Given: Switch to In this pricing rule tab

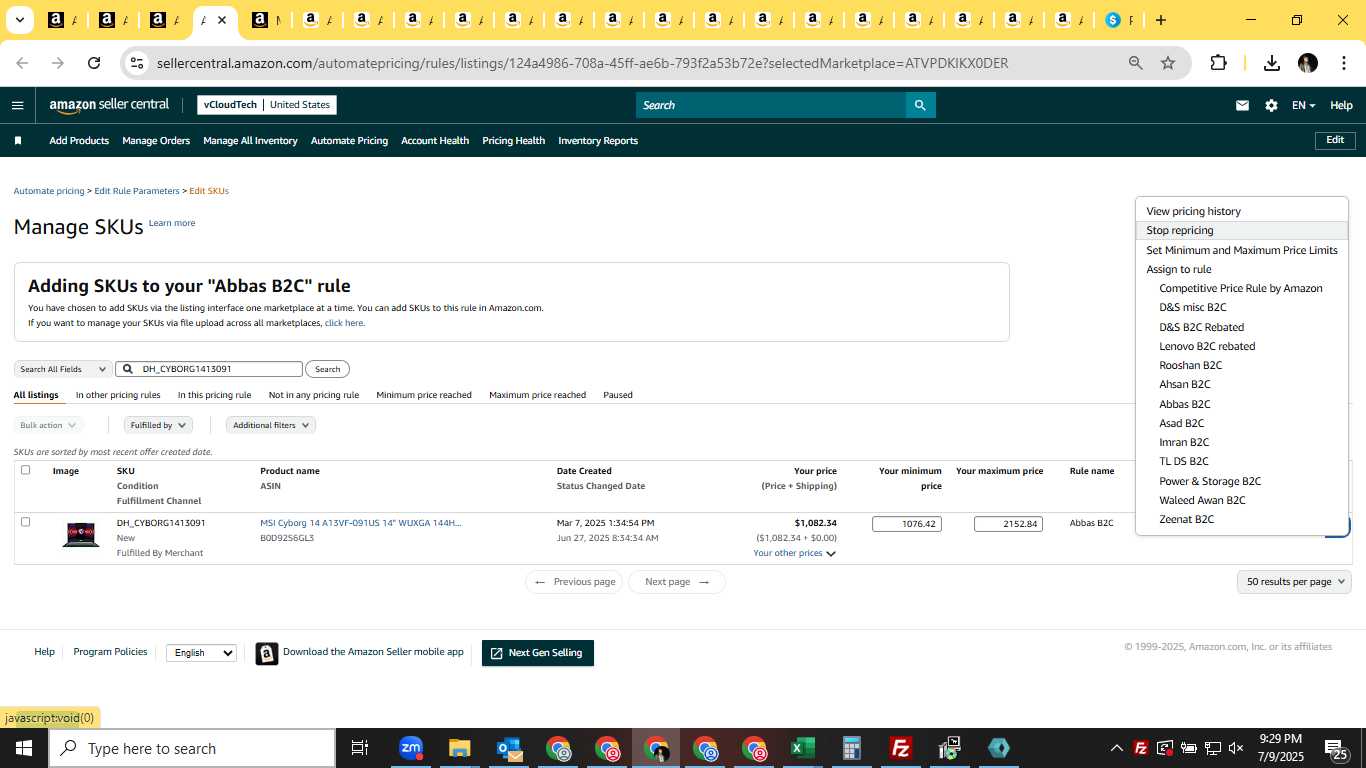Looking at the screenshot, I should (214, 395).
